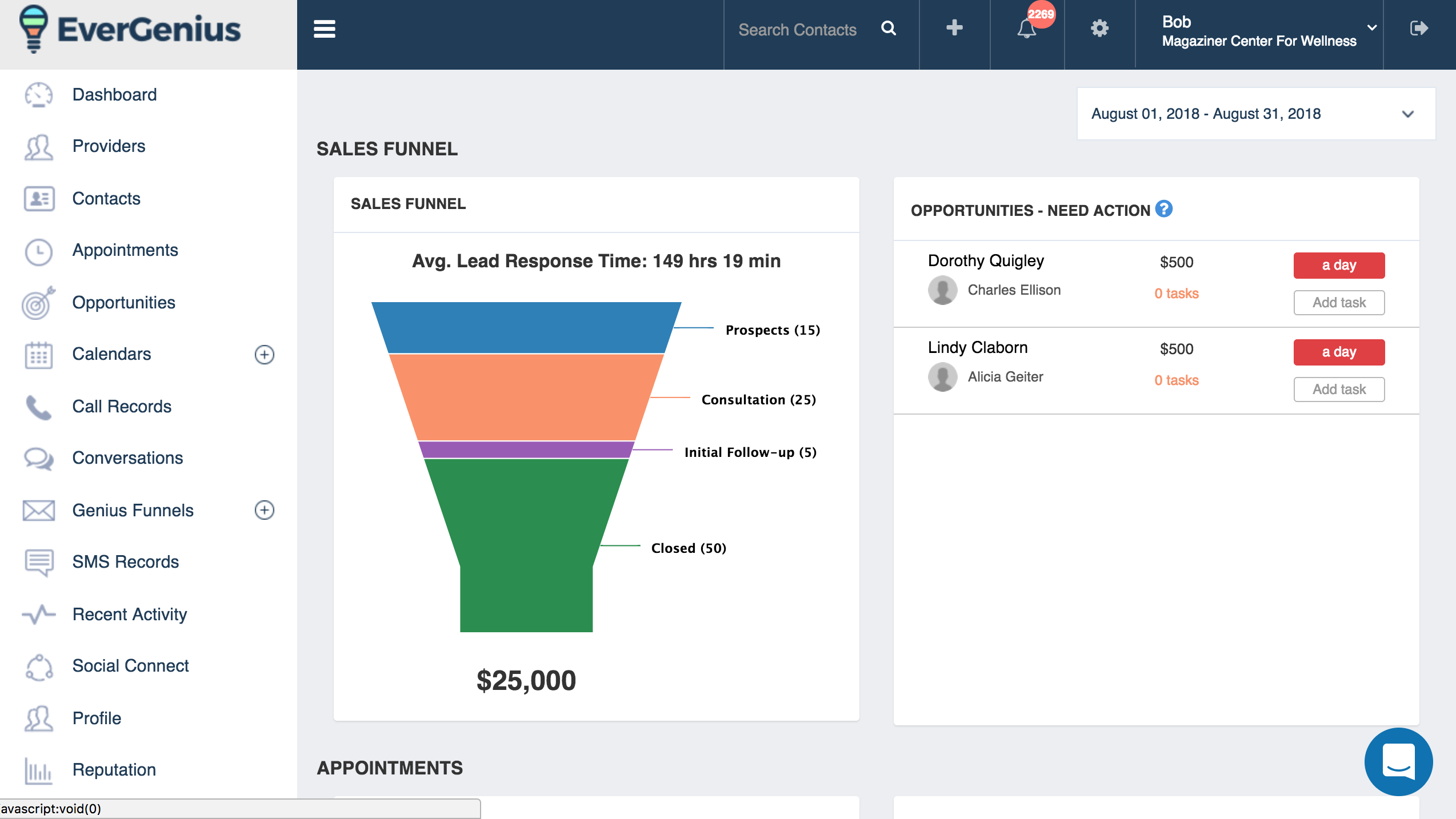Click the hamburger menu icon
The width and height of the screenshot is (1456, 819).
(x=324, y=29)
